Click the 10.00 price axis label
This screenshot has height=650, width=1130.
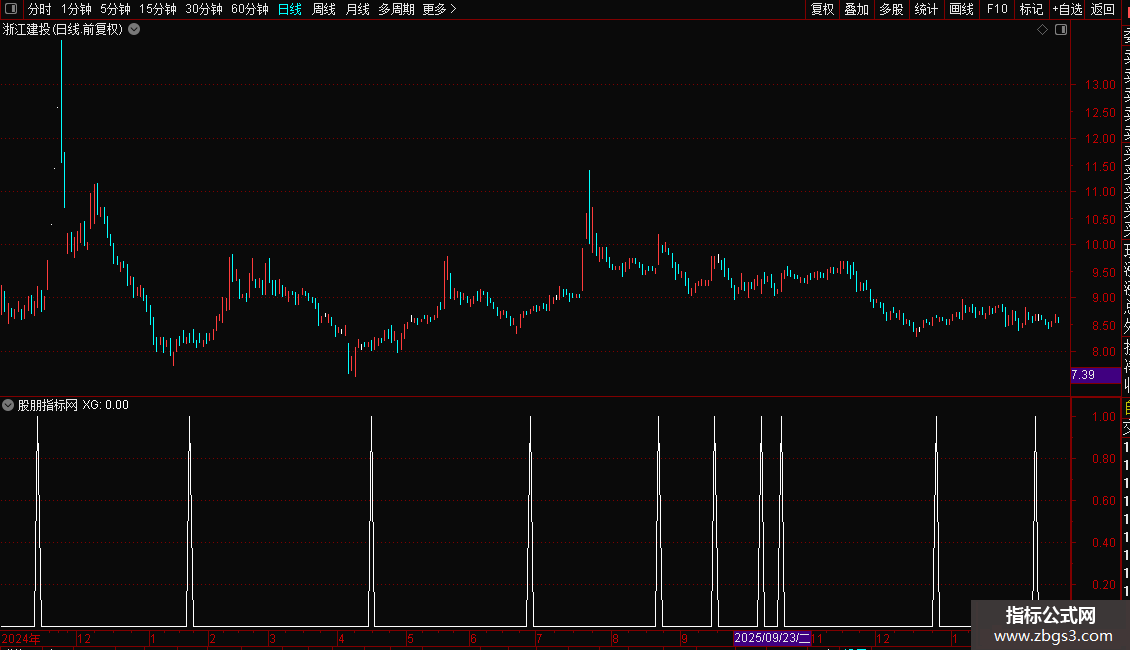[1100, 245]
